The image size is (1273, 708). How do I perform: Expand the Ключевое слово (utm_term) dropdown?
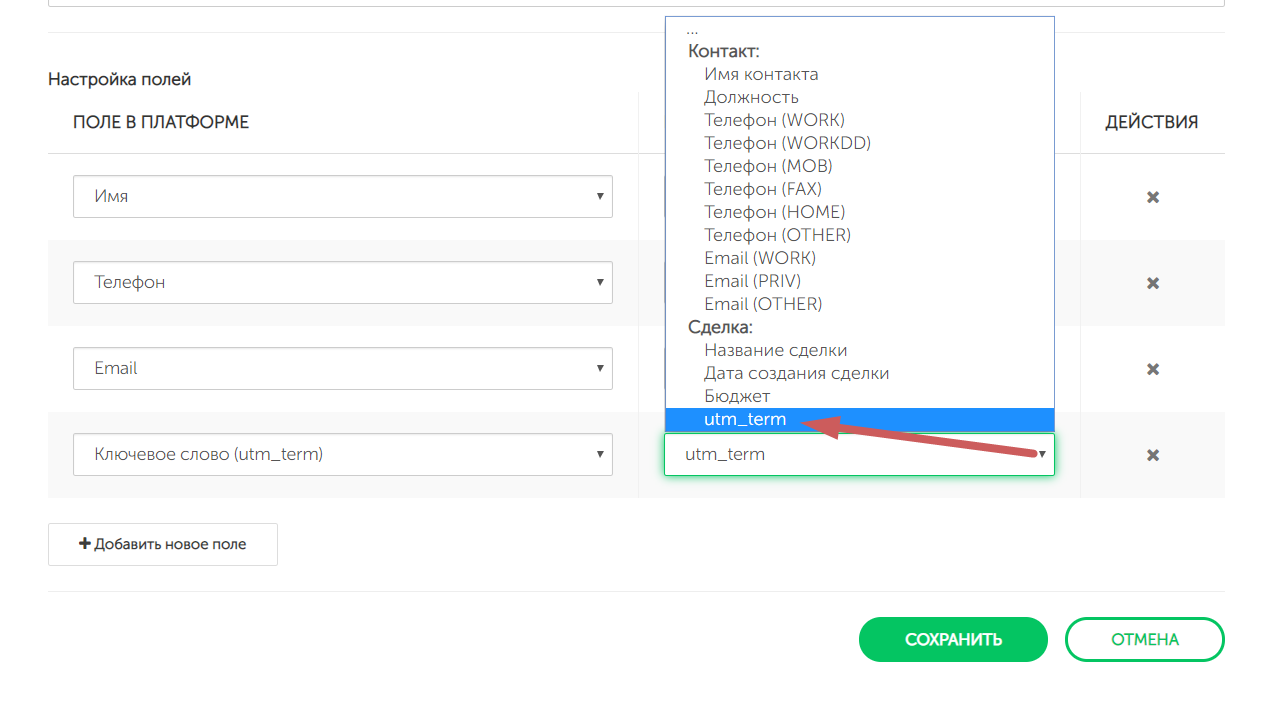[342, 455]
